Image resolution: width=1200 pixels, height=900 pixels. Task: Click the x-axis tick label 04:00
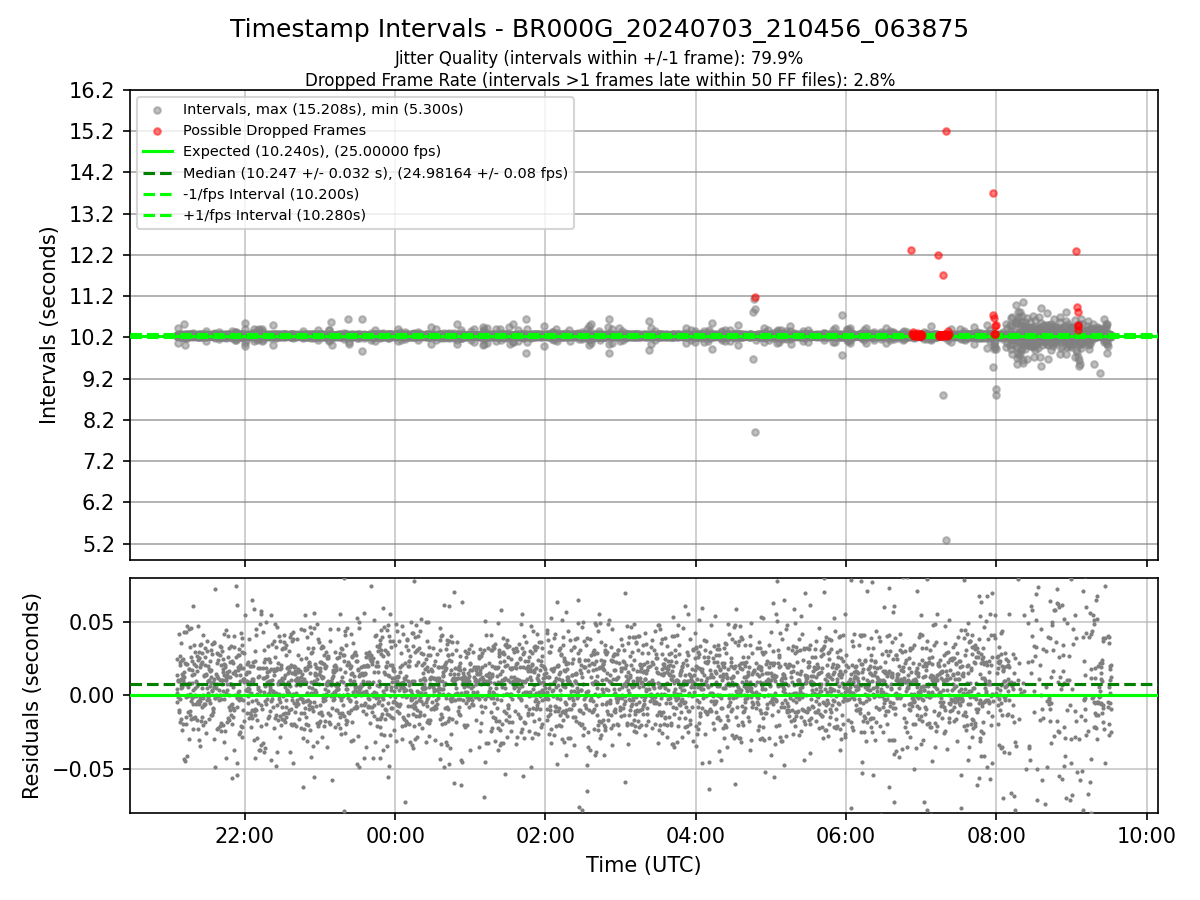696,834
